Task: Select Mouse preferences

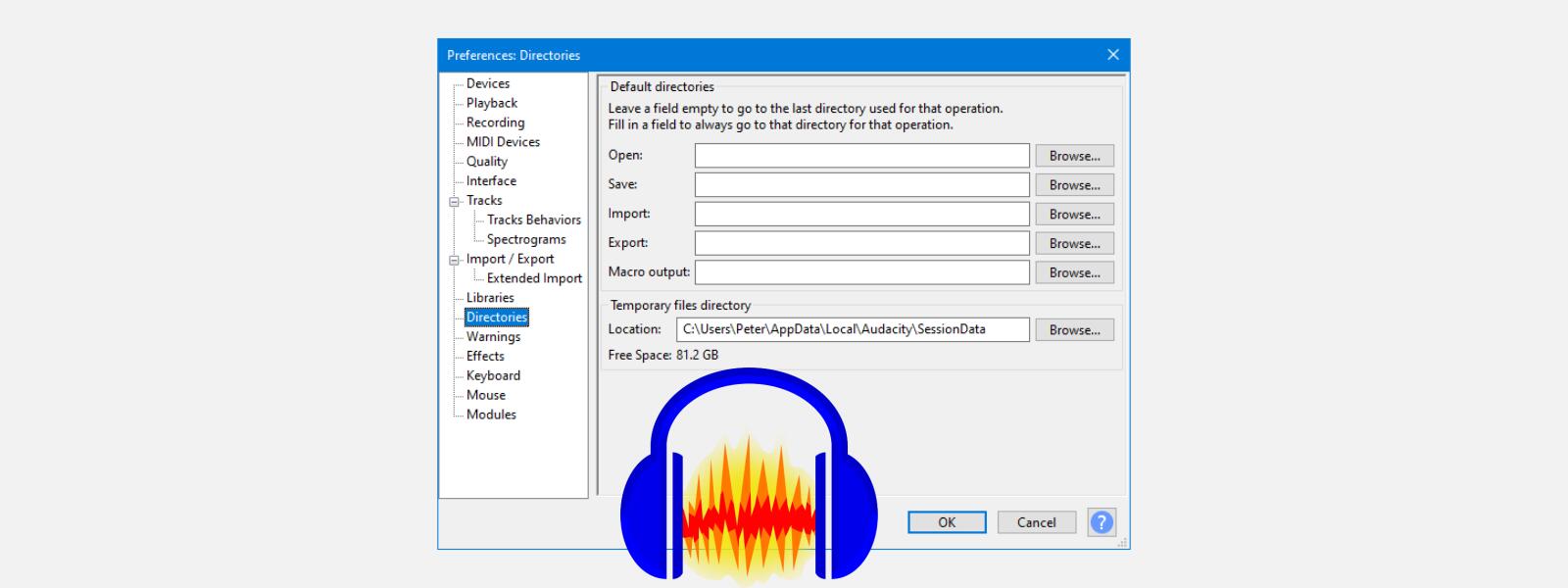Action: pos(486,395)
